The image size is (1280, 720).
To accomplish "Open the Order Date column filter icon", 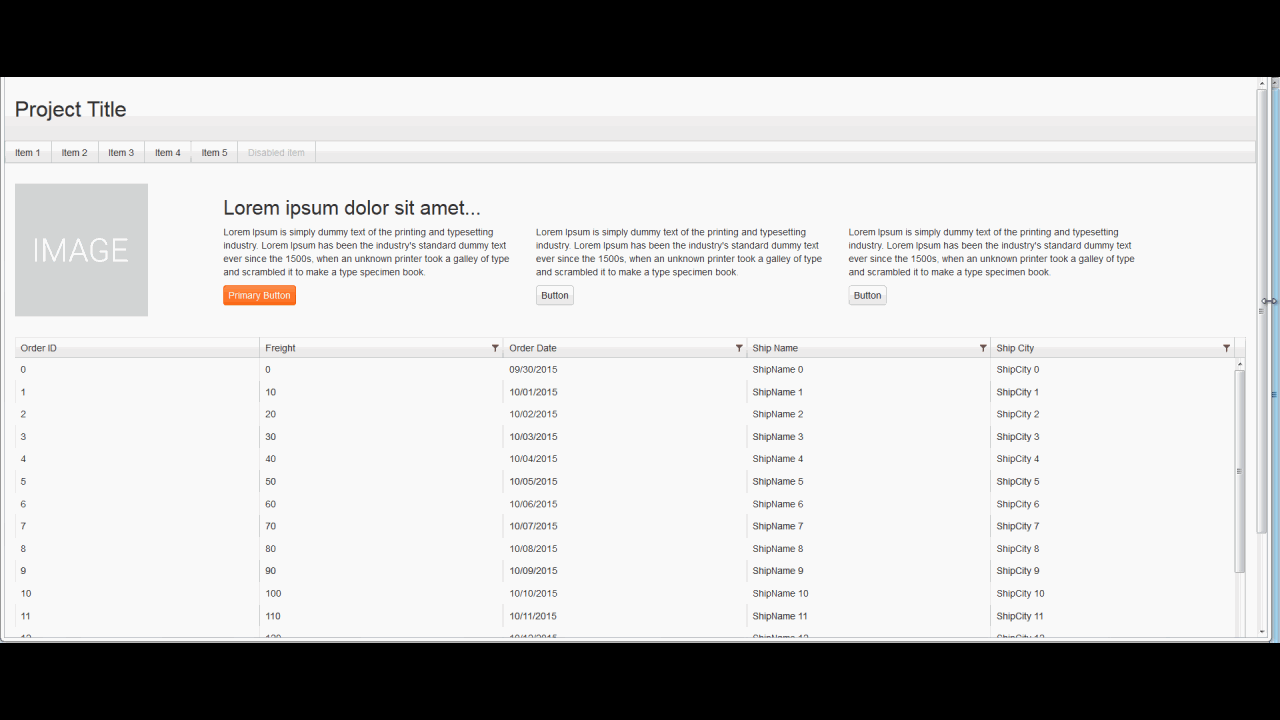I will coord(739,348).
